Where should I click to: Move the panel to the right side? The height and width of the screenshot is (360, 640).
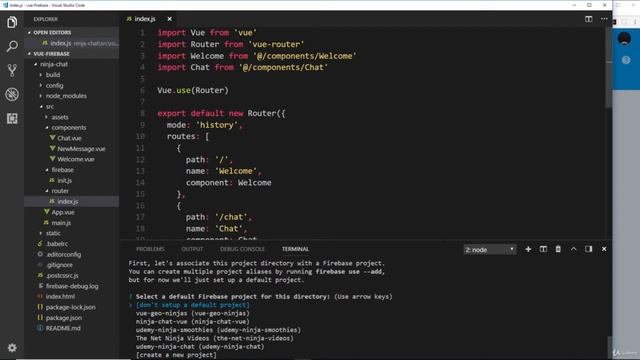pos(588,249)
